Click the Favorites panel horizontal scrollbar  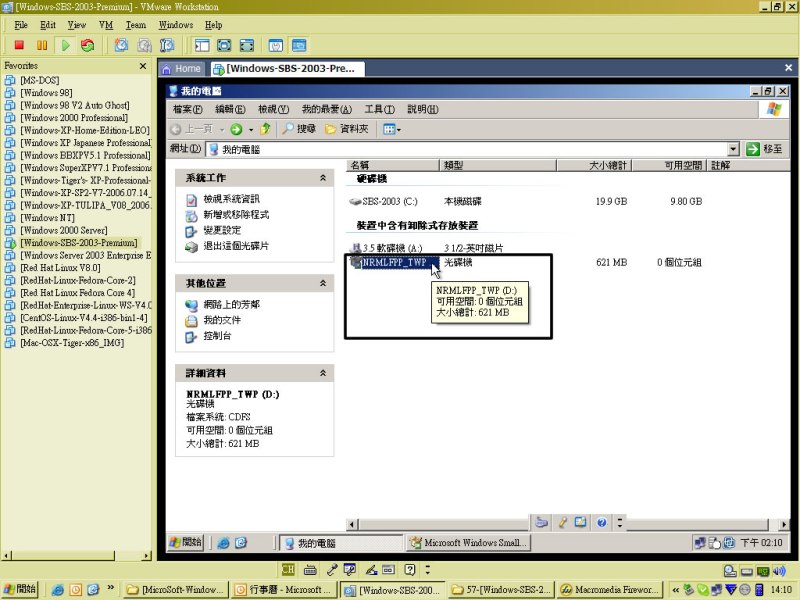77,556
